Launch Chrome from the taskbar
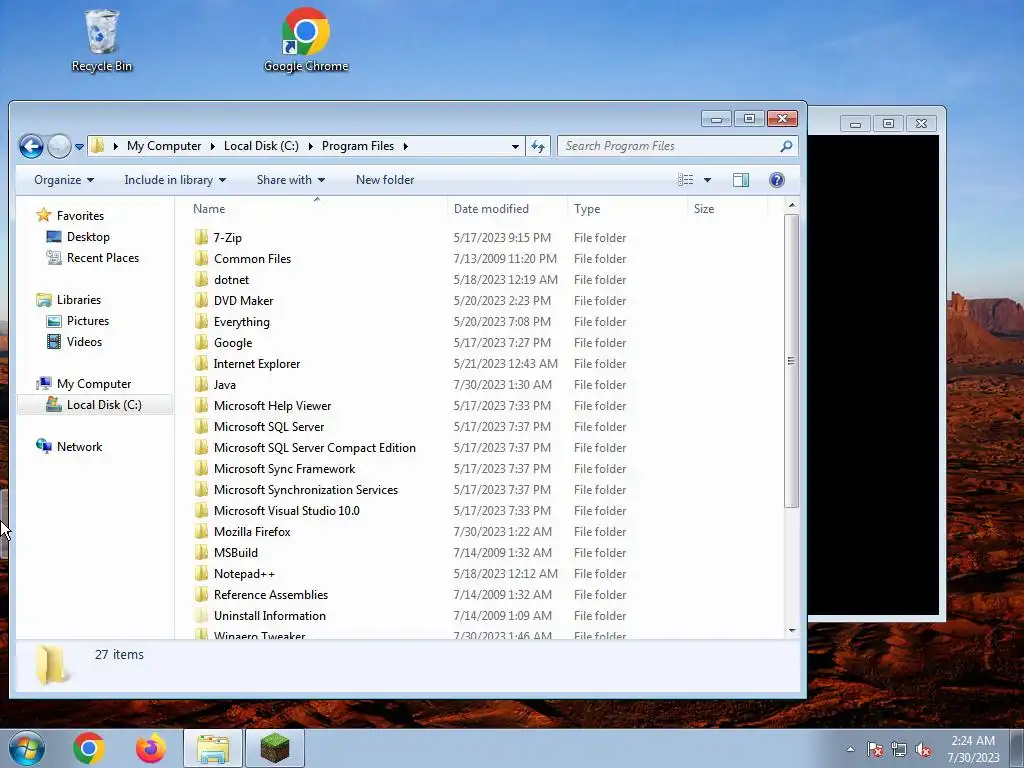The width and height of the screenshot is (1024, 768). click(89, 748)
